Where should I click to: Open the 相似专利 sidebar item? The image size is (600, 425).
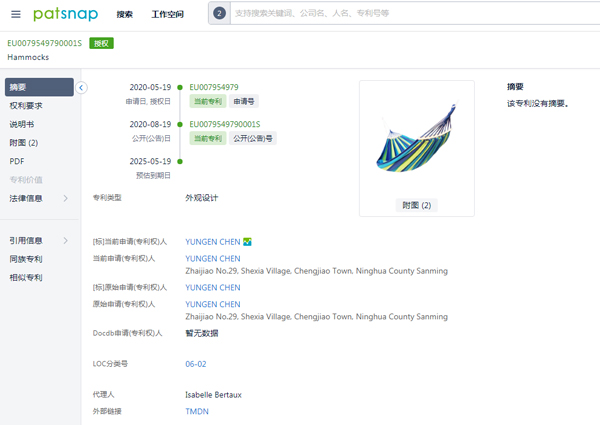click(x=26, y=278)
